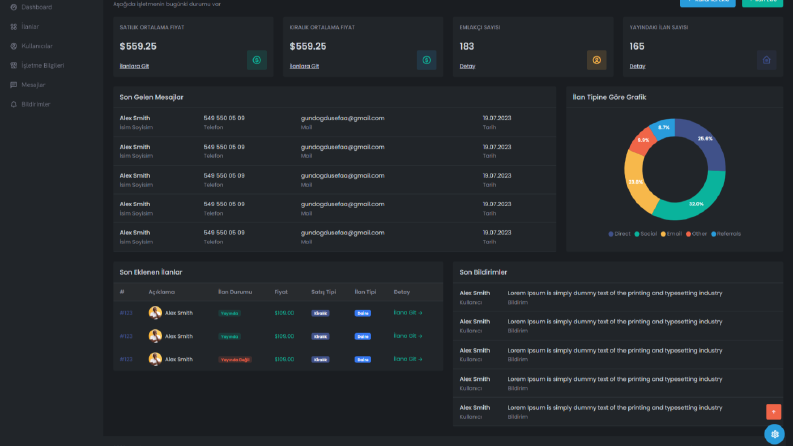
Task: Toggle Referrals series in chart legend
Action: tap(726, 234)
